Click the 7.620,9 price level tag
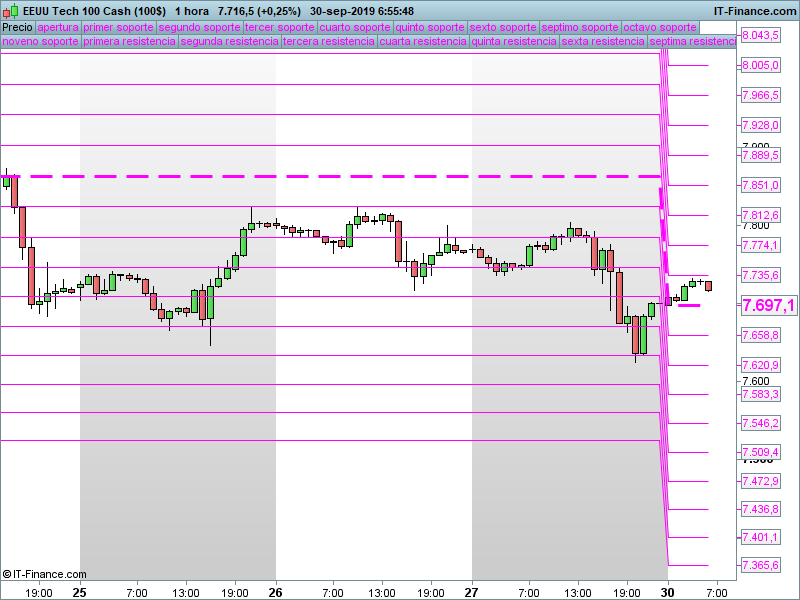The width and height of the screenshot is (800, 600). 760,365
